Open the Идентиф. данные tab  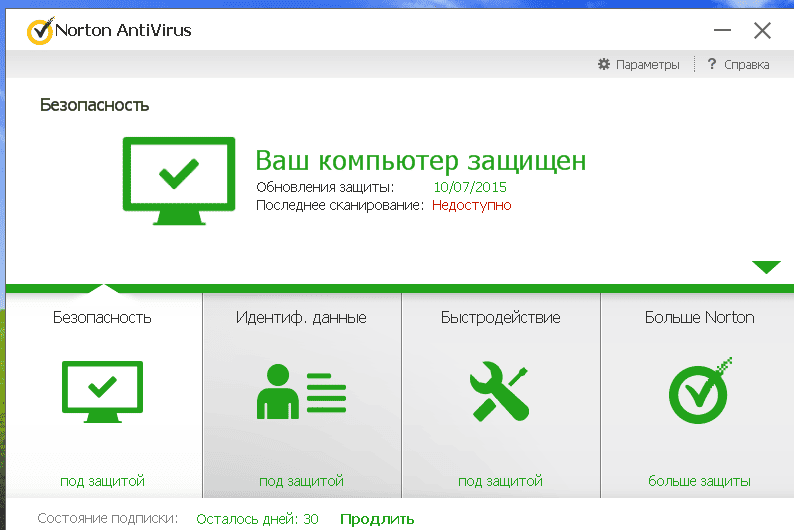301,317
